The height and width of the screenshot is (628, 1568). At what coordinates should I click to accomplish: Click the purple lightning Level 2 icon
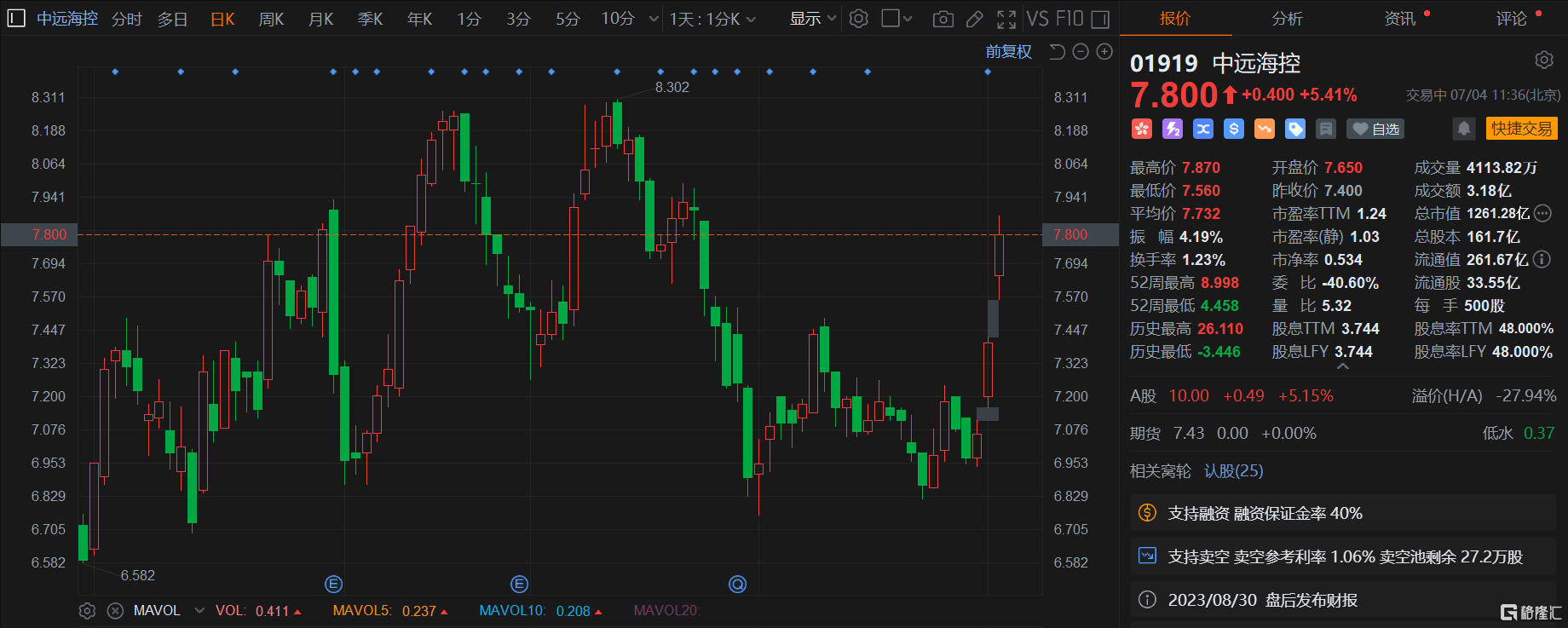tap(1173, 129)
